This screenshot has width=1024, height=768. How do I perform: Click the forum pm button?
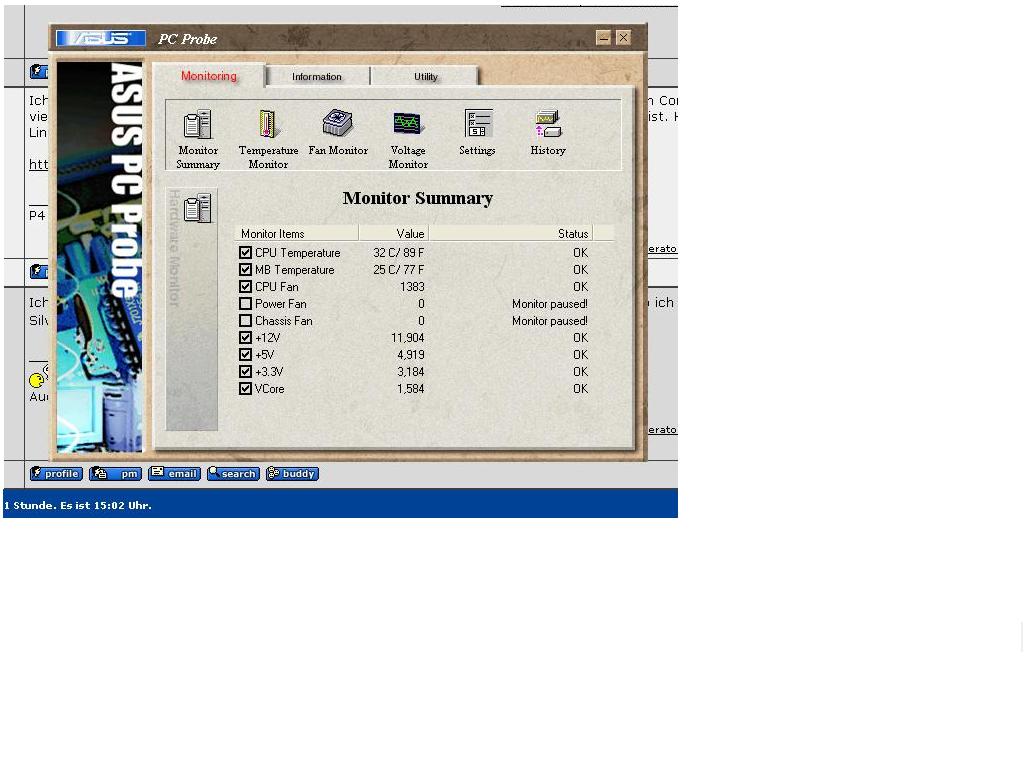point(116,473)
